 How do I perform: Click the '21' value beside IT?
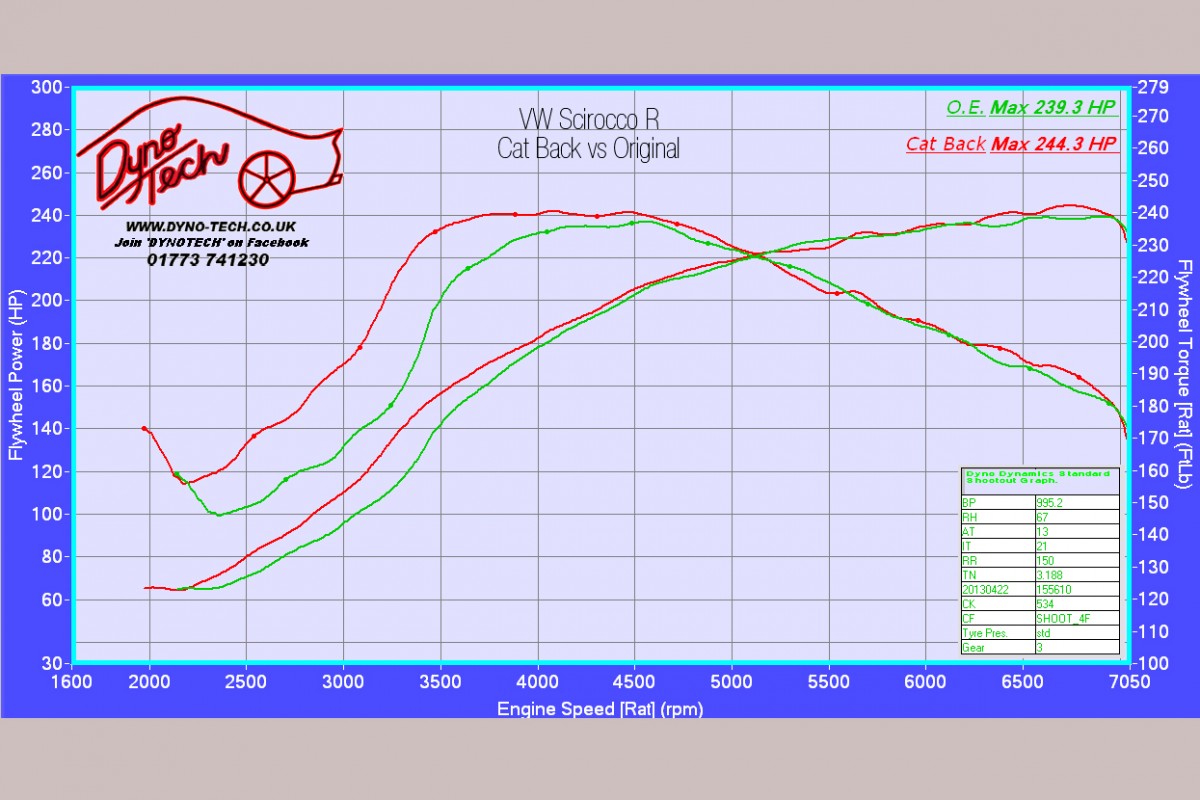tap(1077, 545)
